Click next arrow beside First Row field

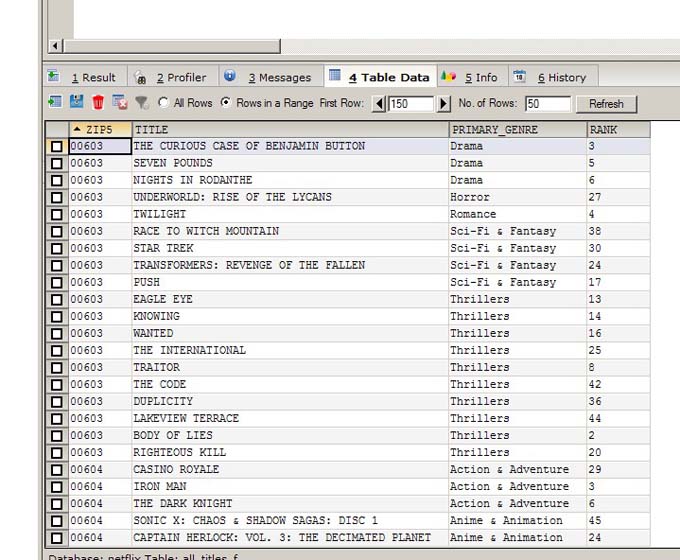click(443, 104)
